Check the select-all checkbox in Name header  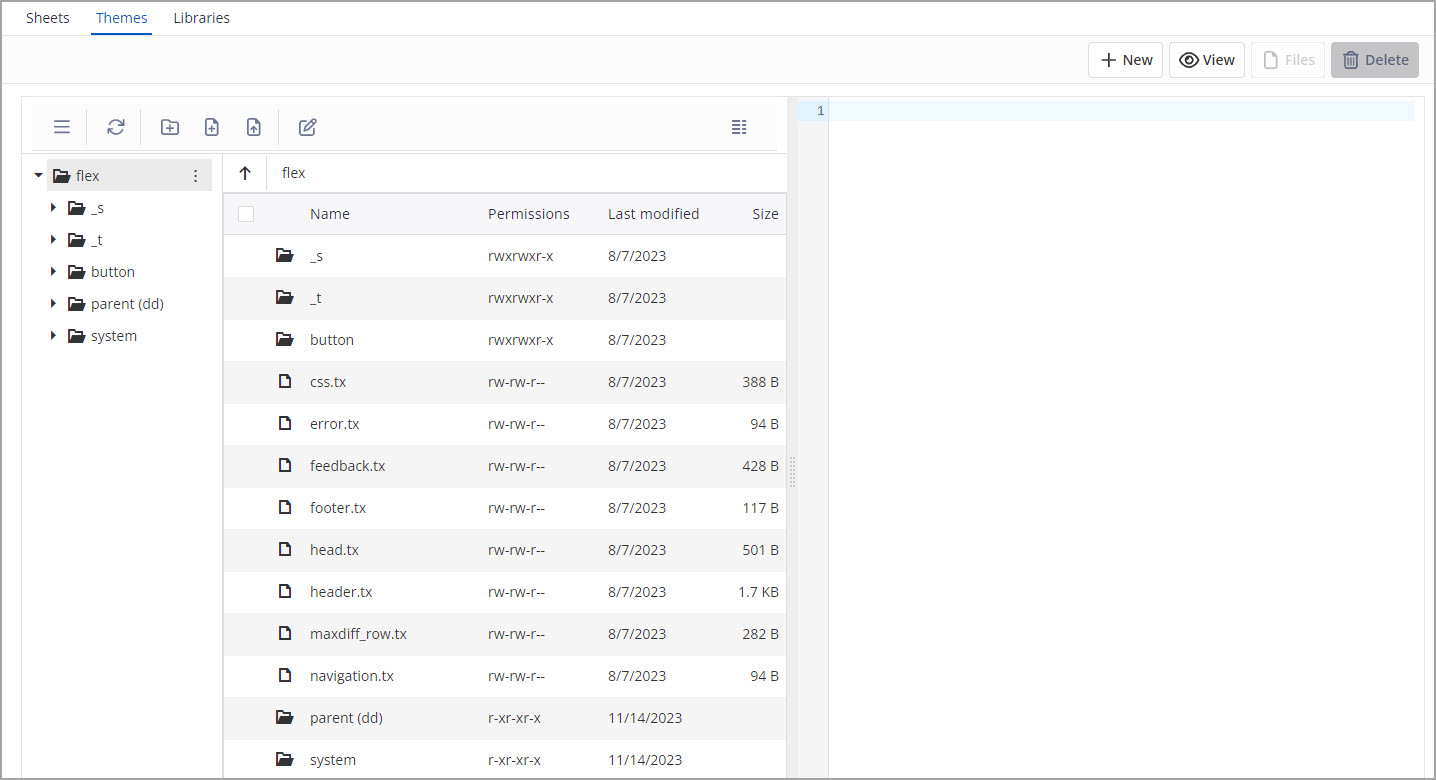click(x=246, y=214)
